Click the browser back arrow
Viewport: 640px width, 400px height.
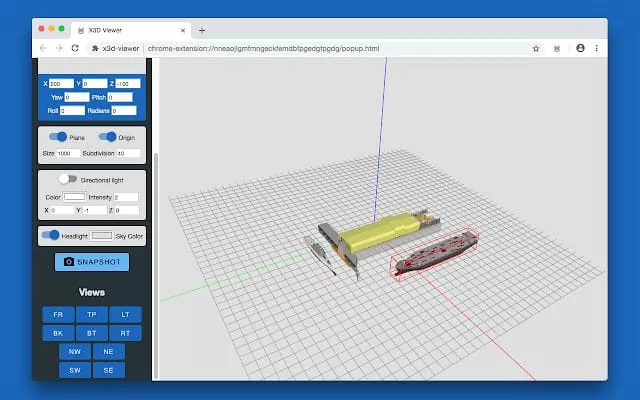[x=43, y=47]
